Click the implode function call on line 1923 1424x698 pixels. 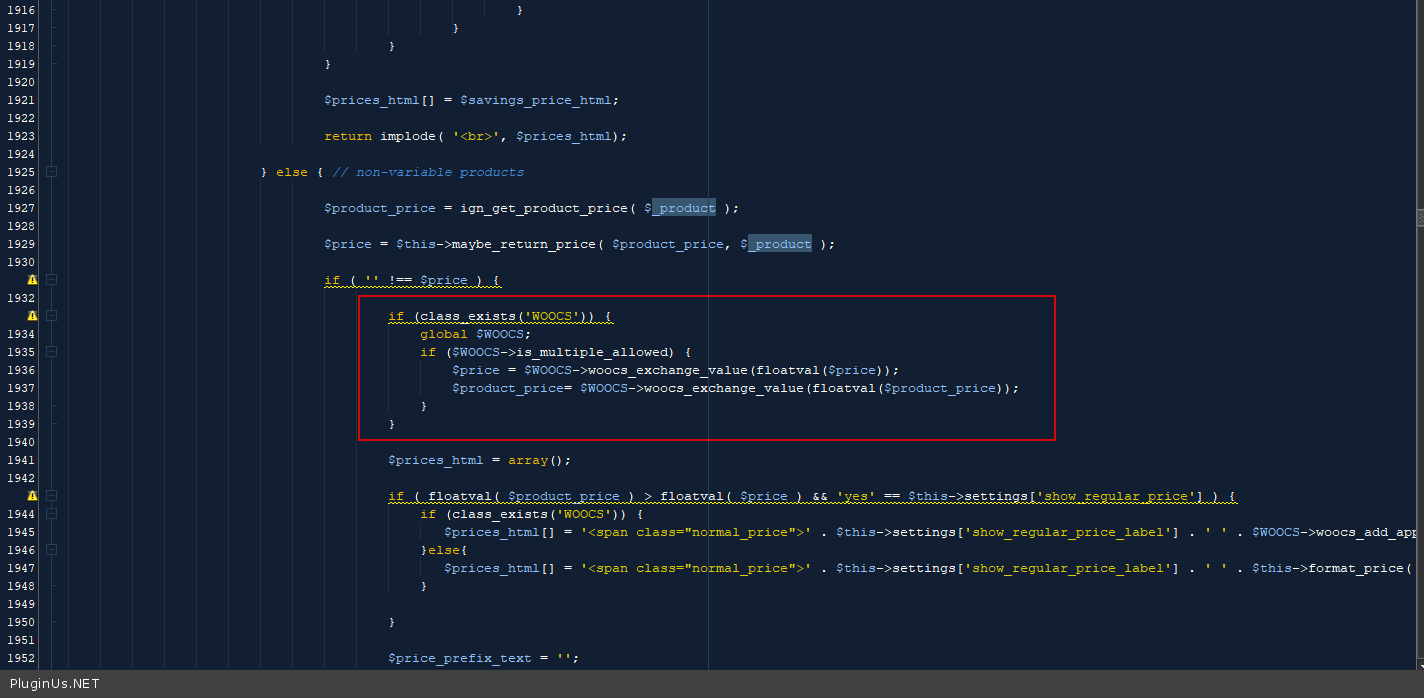point(408,136)
